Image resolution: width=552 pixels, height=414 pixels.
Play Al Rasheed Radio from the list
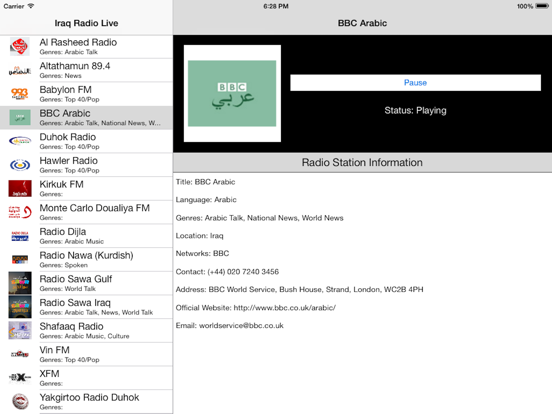coord(78,42)
